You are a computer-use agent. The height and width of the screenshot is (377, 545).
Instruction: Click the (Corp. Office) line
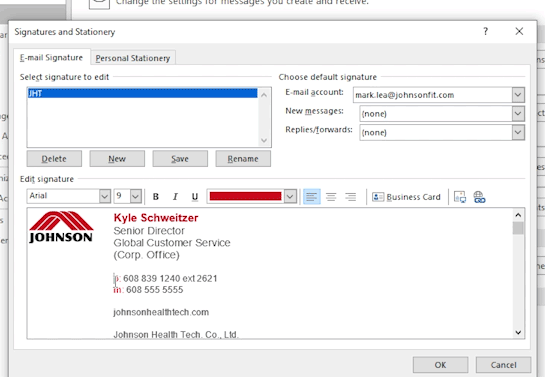tap(146, 255)
